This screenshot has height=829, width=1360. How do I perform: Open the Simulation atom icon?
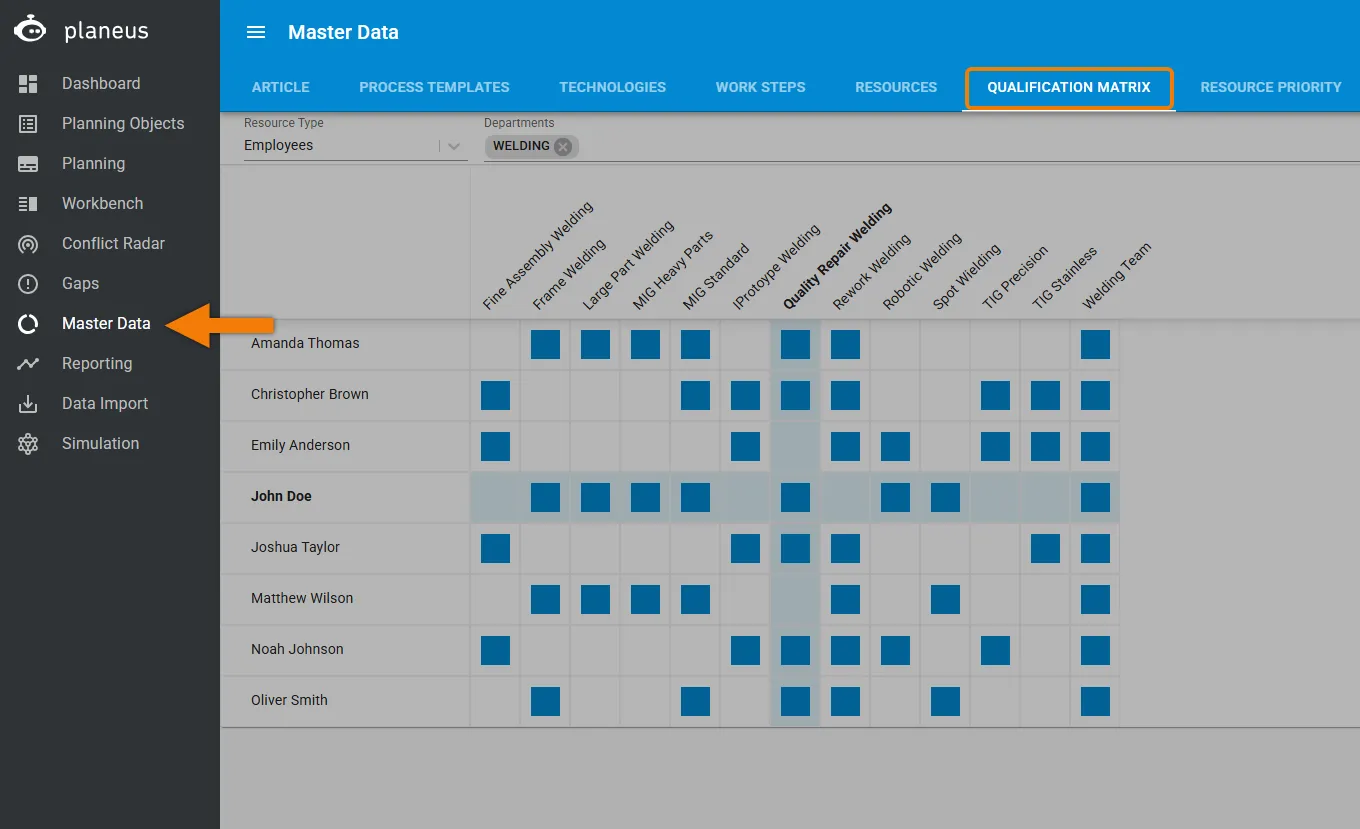28,444
